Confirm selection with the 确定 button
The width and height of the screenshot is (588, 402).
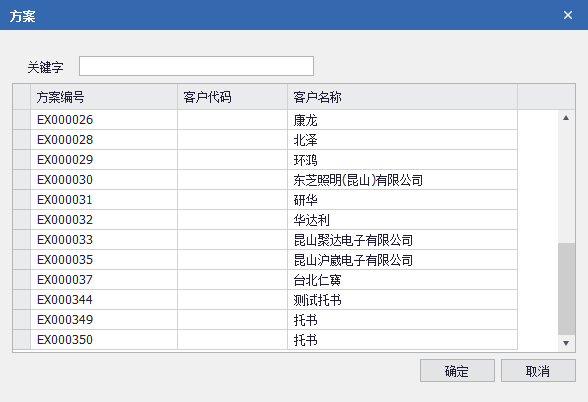point(457,370)
